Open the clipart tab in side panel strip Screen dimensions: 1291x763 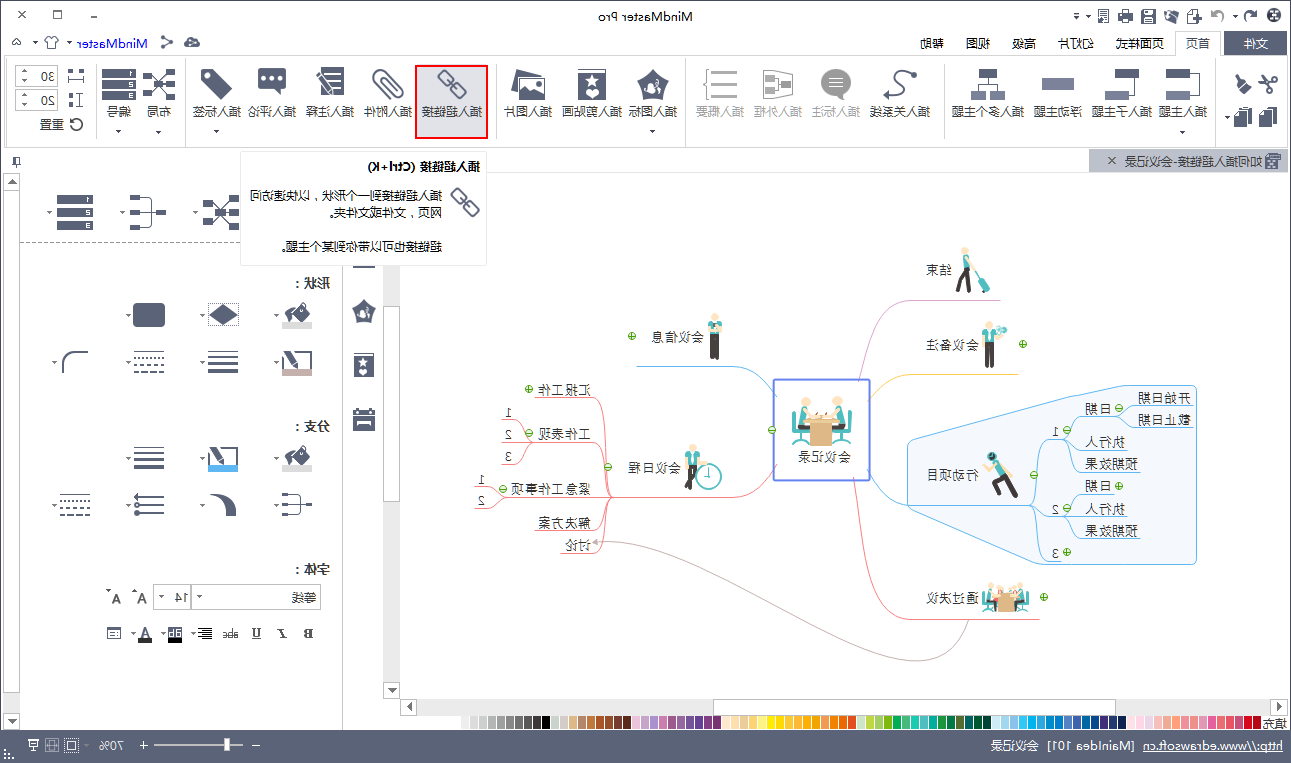[364, 365]
